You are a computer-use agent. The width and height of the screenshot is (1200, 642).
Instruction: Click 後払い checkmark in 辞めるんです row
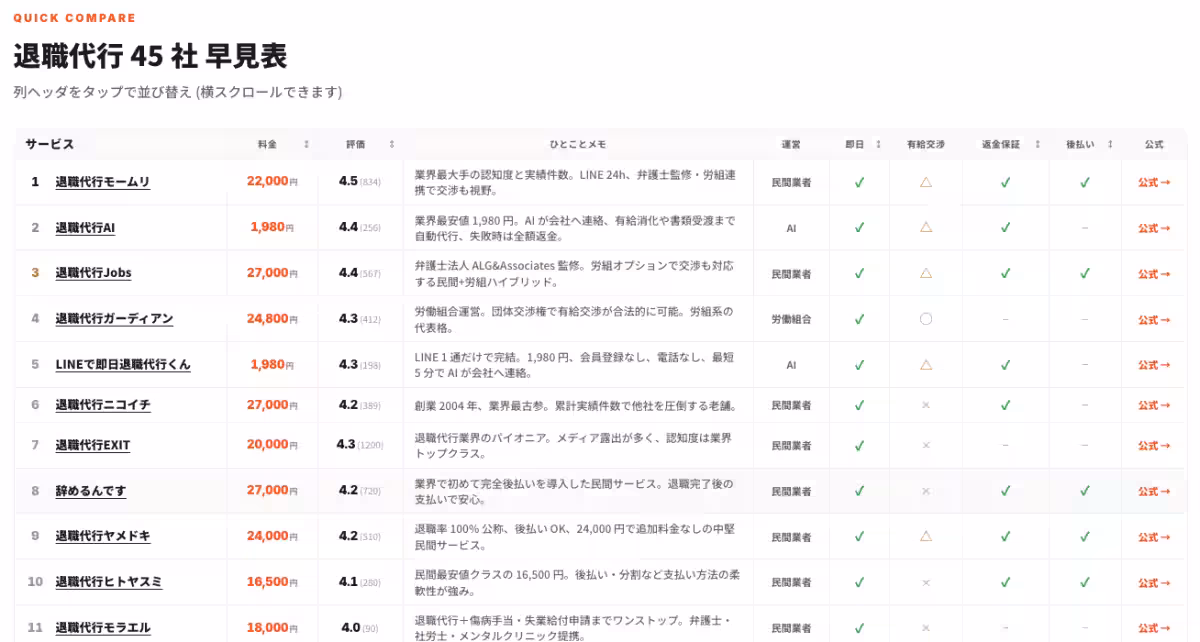pos(1085,491)
